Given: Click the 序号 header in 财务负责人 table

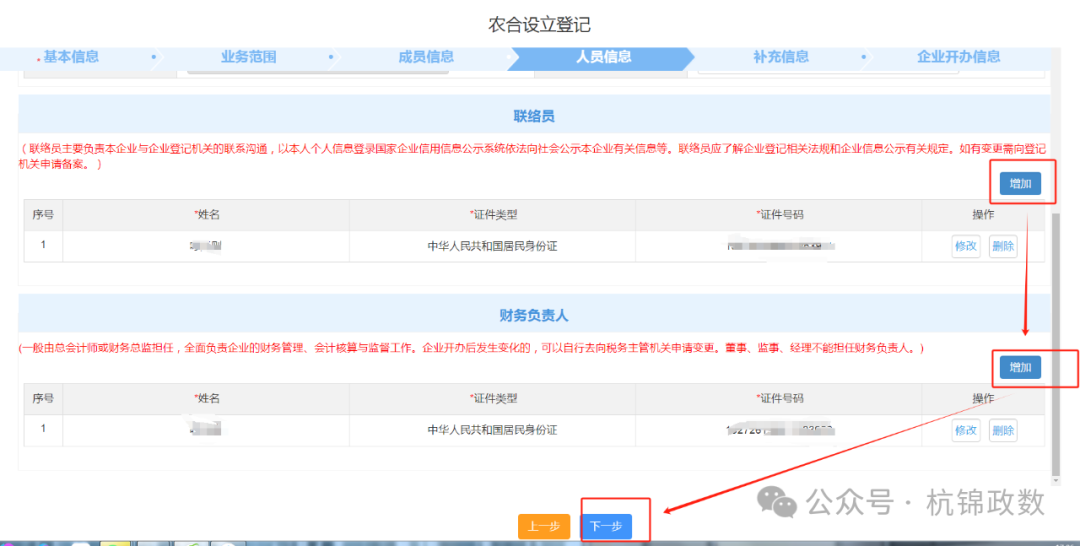Looking at the screenshot, I should (43, 399).
